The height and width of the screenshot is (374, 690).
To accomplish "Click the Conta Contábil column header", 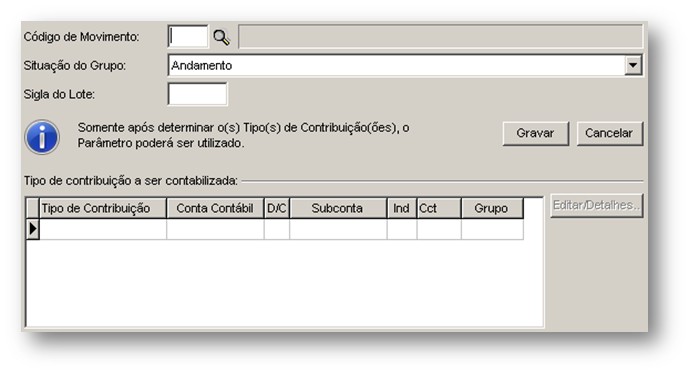I will [x=215, y=208].
